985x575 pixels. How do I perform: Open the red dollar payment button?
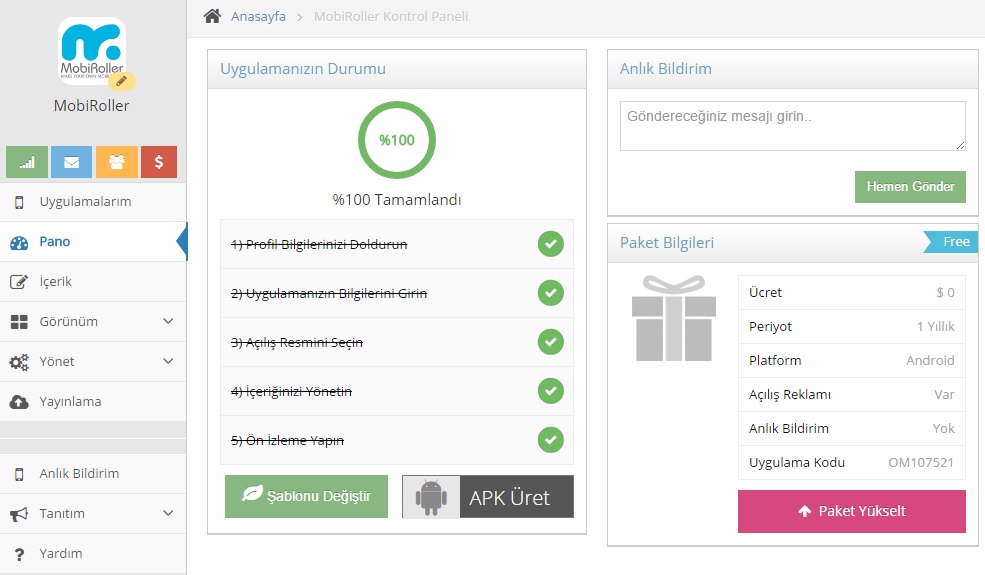click(159, 162)
